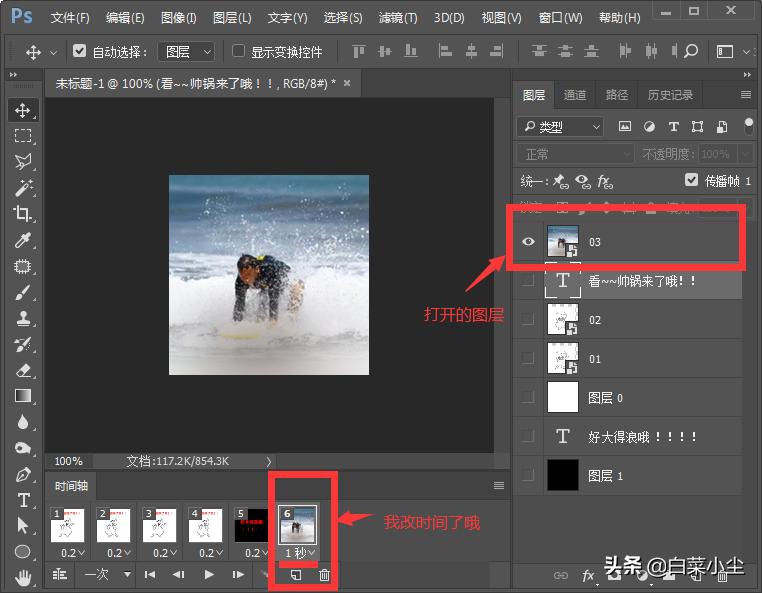Filter layers by pixel layer icon
Image resolution: width=762 pixels, height=593 pixels.
pyautogui.click(x=624, y=127)
